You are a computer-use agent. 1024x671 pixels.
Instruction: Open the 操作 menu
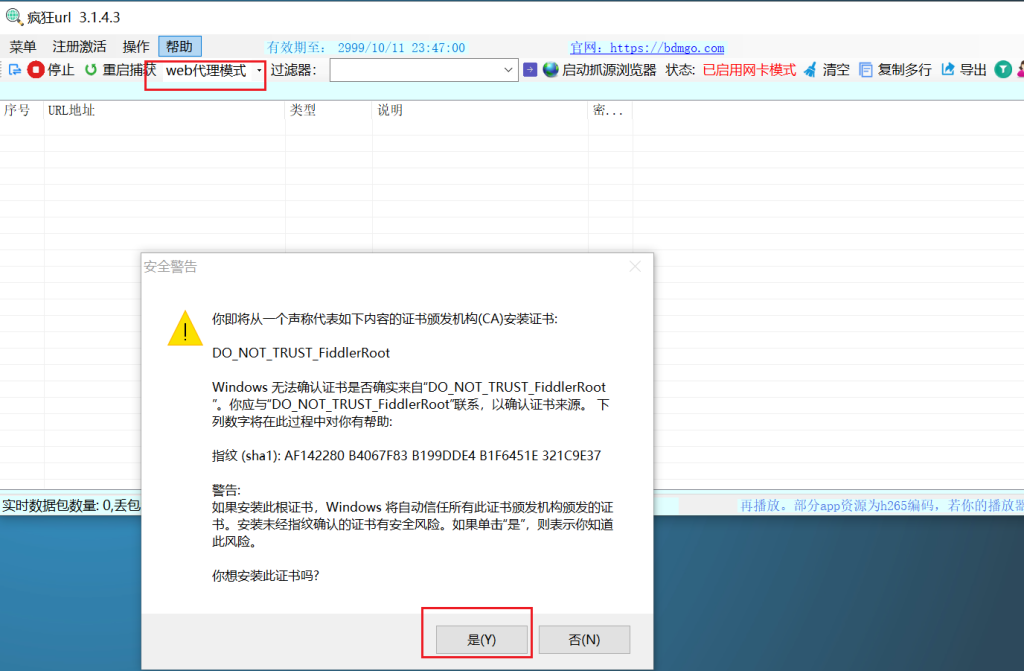136,47
